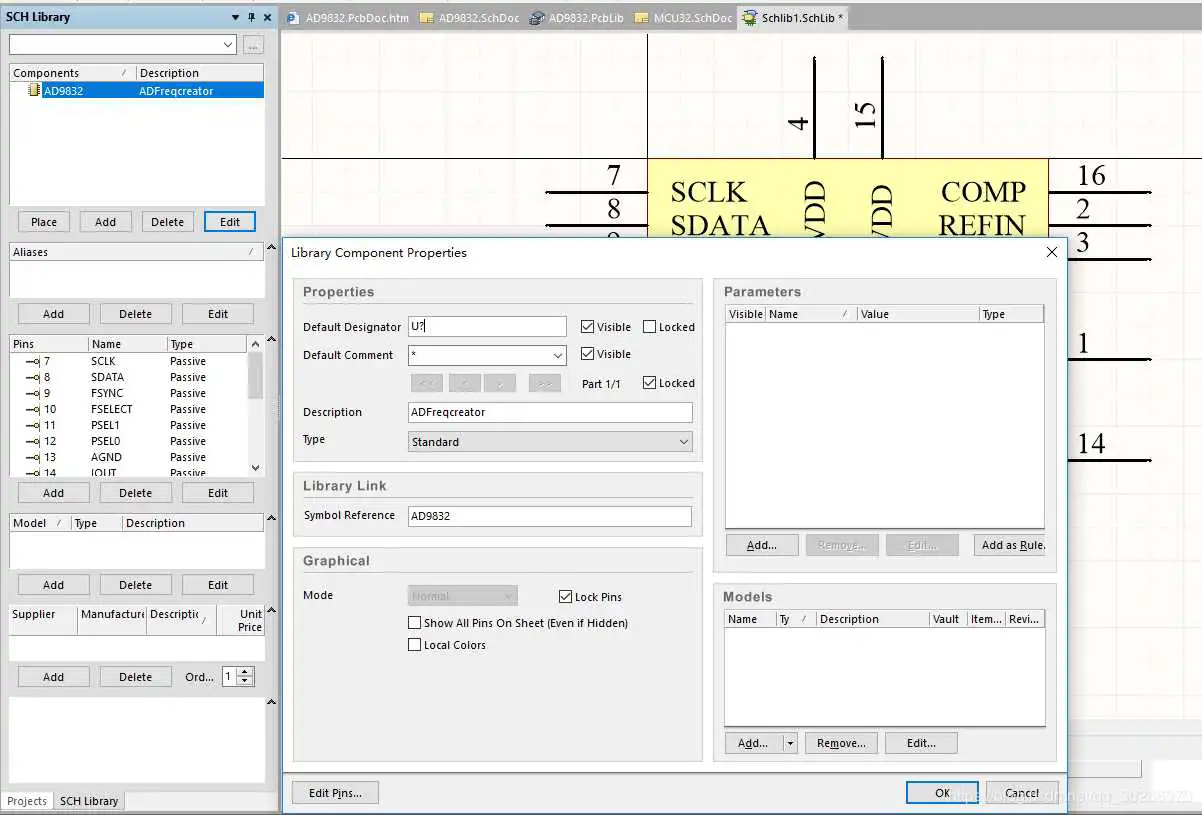
Task: Click the Default Designator input field
Action: (x=487, y=327)
